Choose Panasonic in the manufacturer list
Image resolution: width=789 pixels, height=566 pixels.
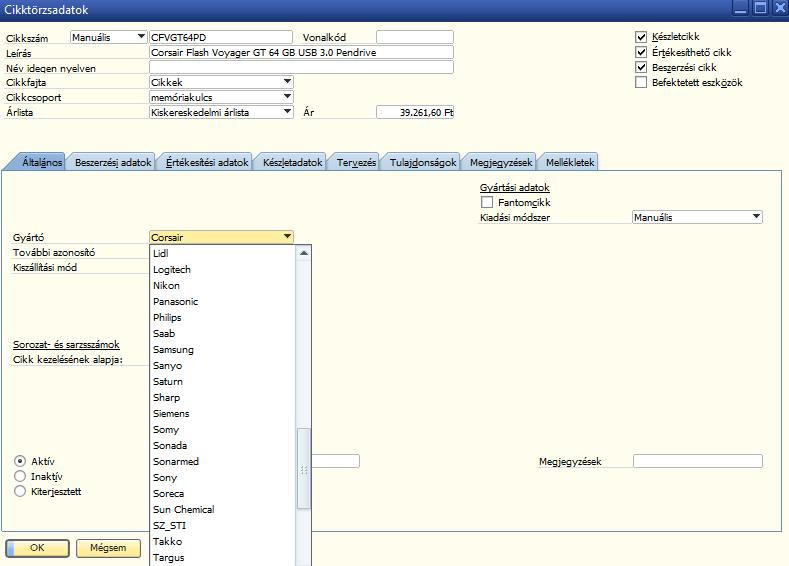coord(223,302)
